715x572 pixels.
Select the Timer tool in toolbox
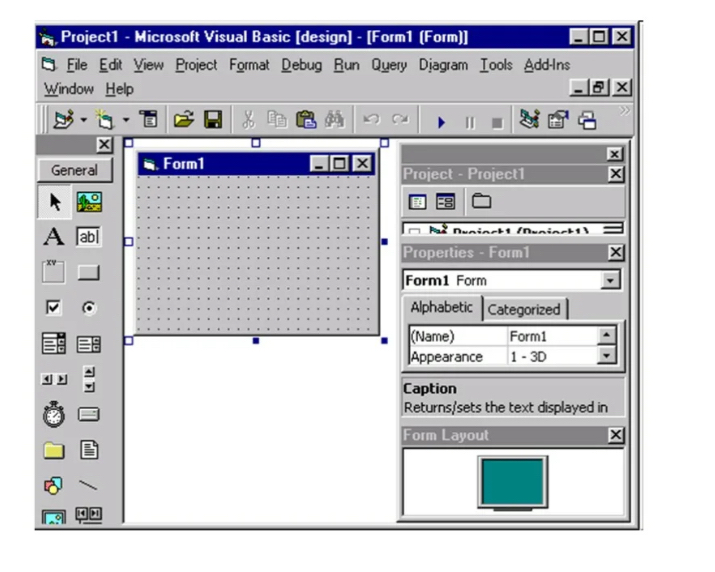54,414
